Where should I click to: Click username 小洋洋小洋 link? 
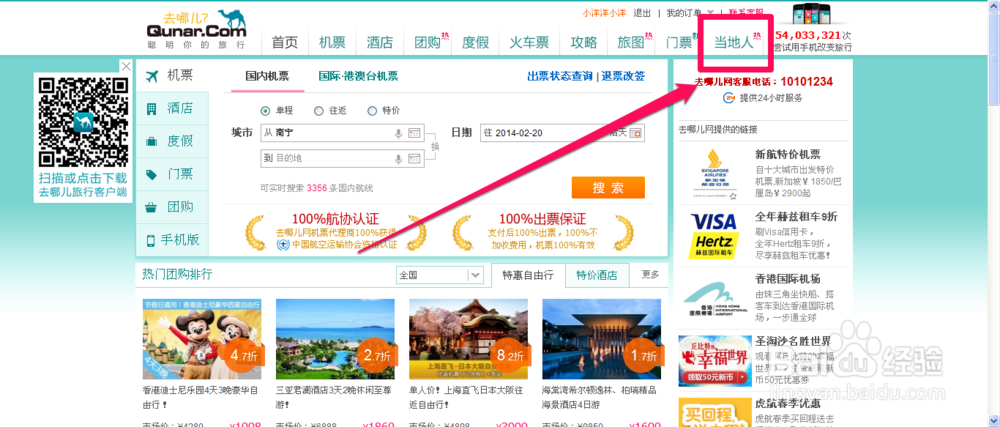[x=604, y=13]
